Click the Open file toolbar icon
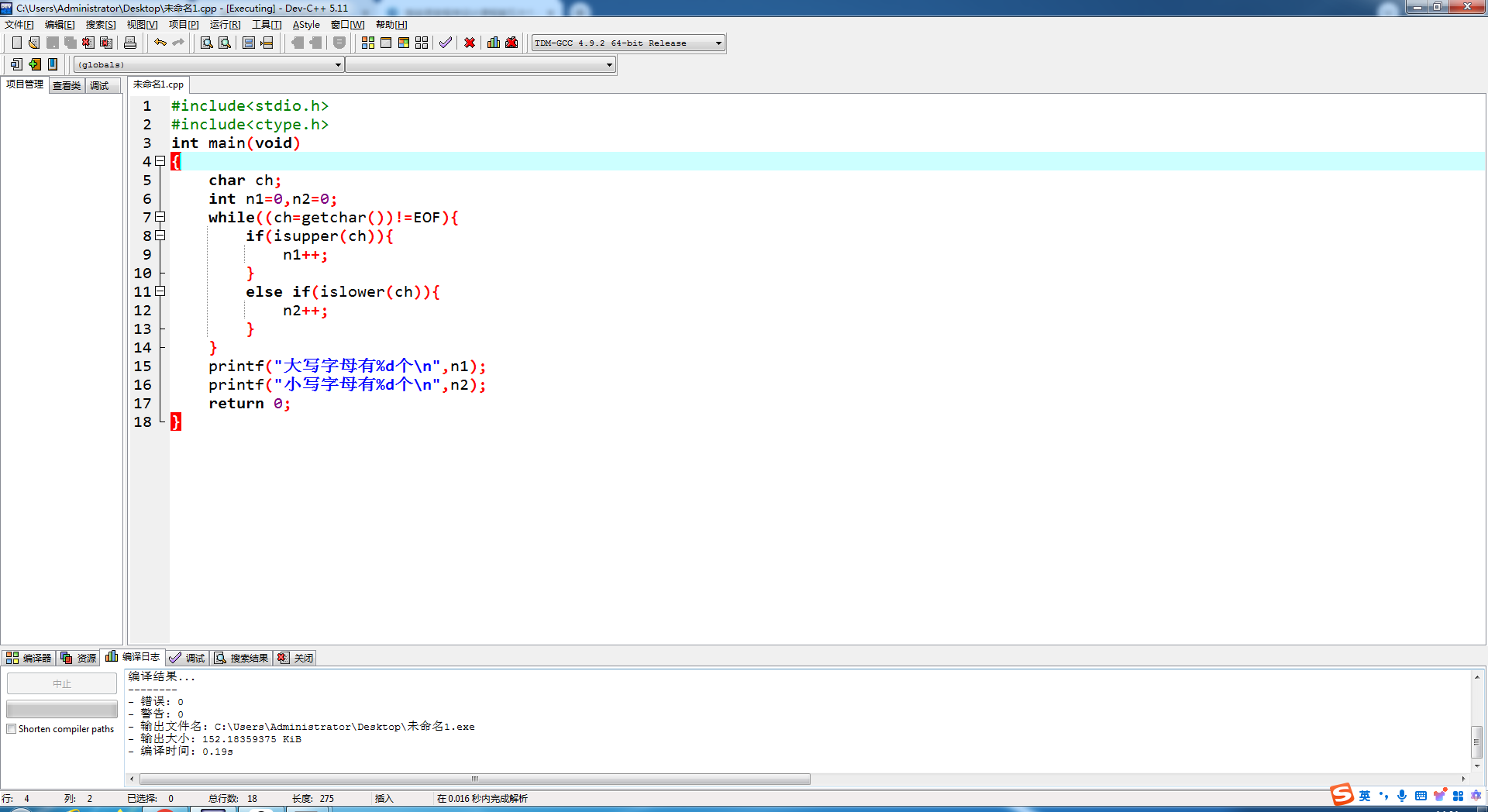The image size is (1488, 812). [34, 43]
